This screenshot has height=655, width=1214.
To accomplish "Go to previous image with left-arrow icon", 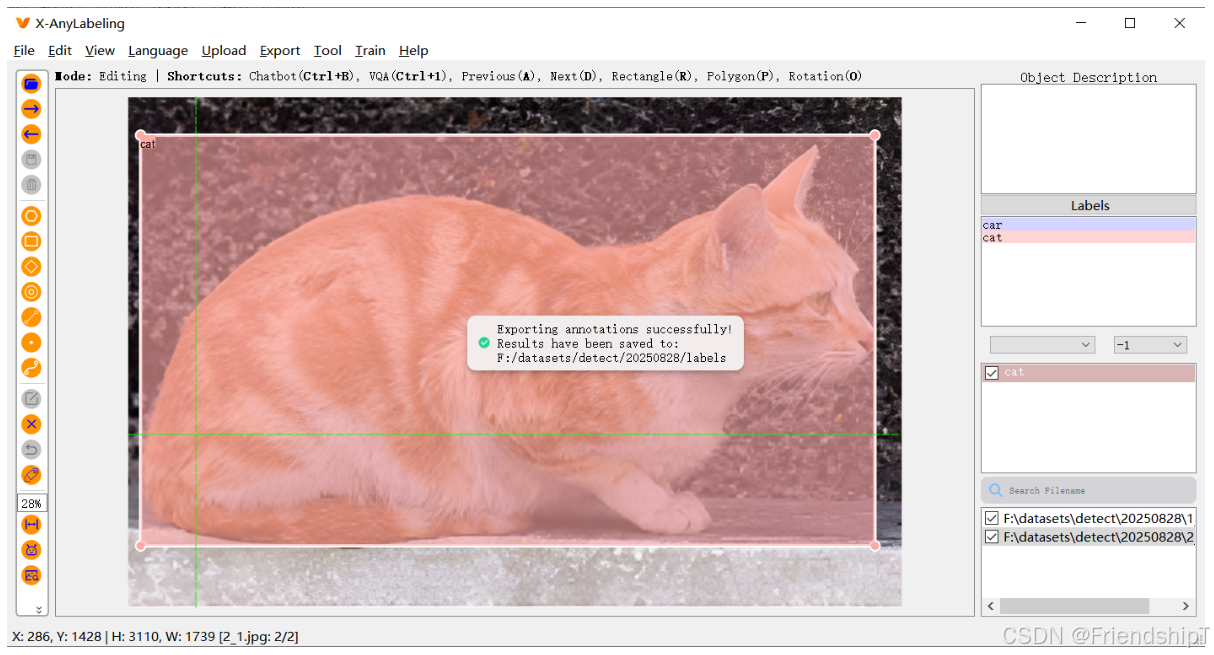I will (x=31, y=134).
